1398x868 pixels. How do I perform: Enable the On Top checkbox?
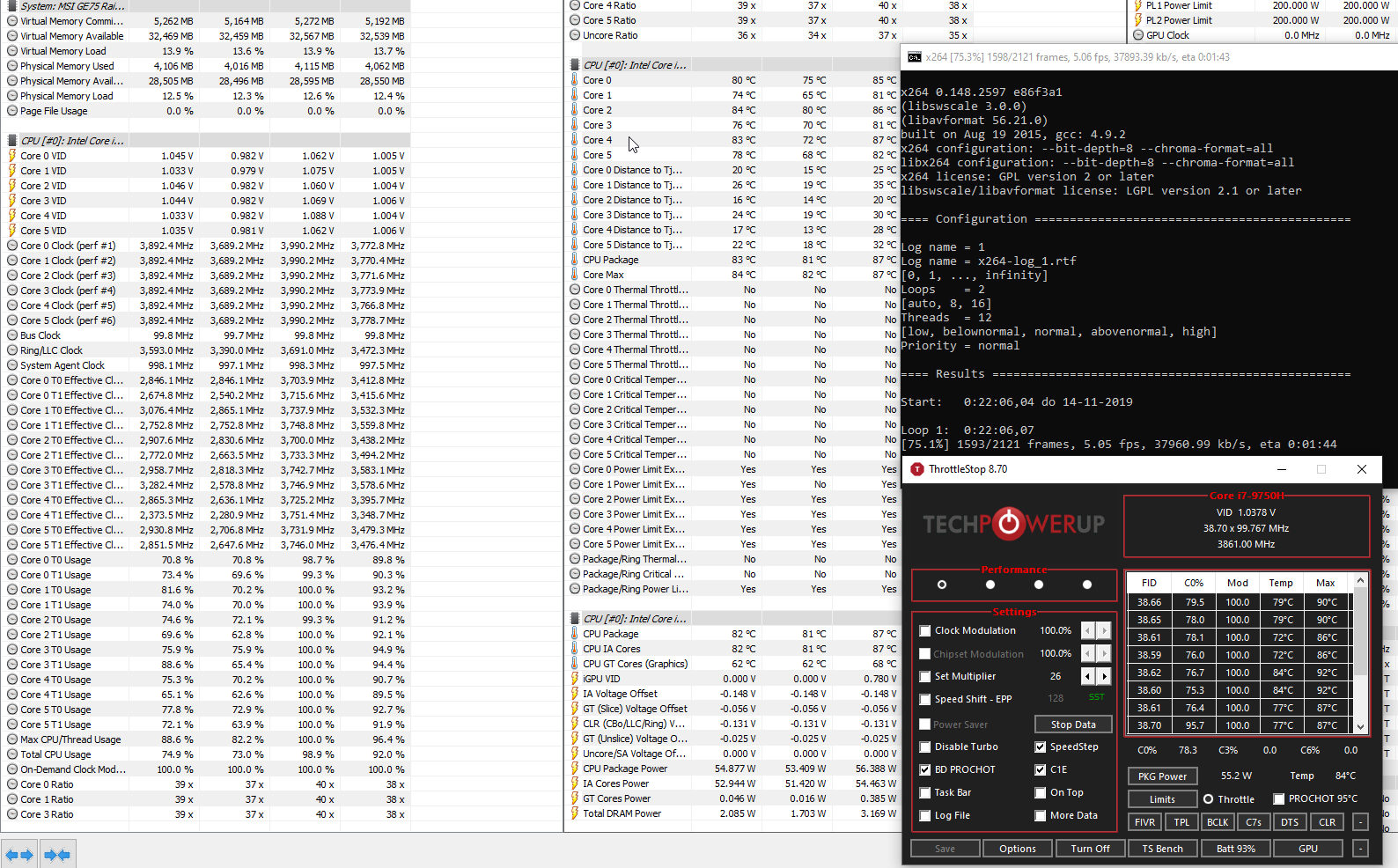point(1040,793)
